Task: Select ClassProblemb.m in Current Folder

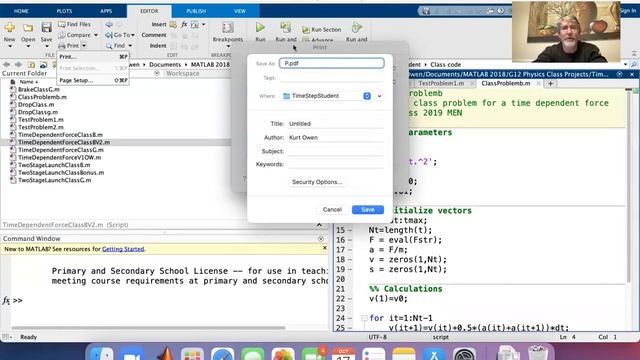Action: pyautogui.click(x=42, y=97)
